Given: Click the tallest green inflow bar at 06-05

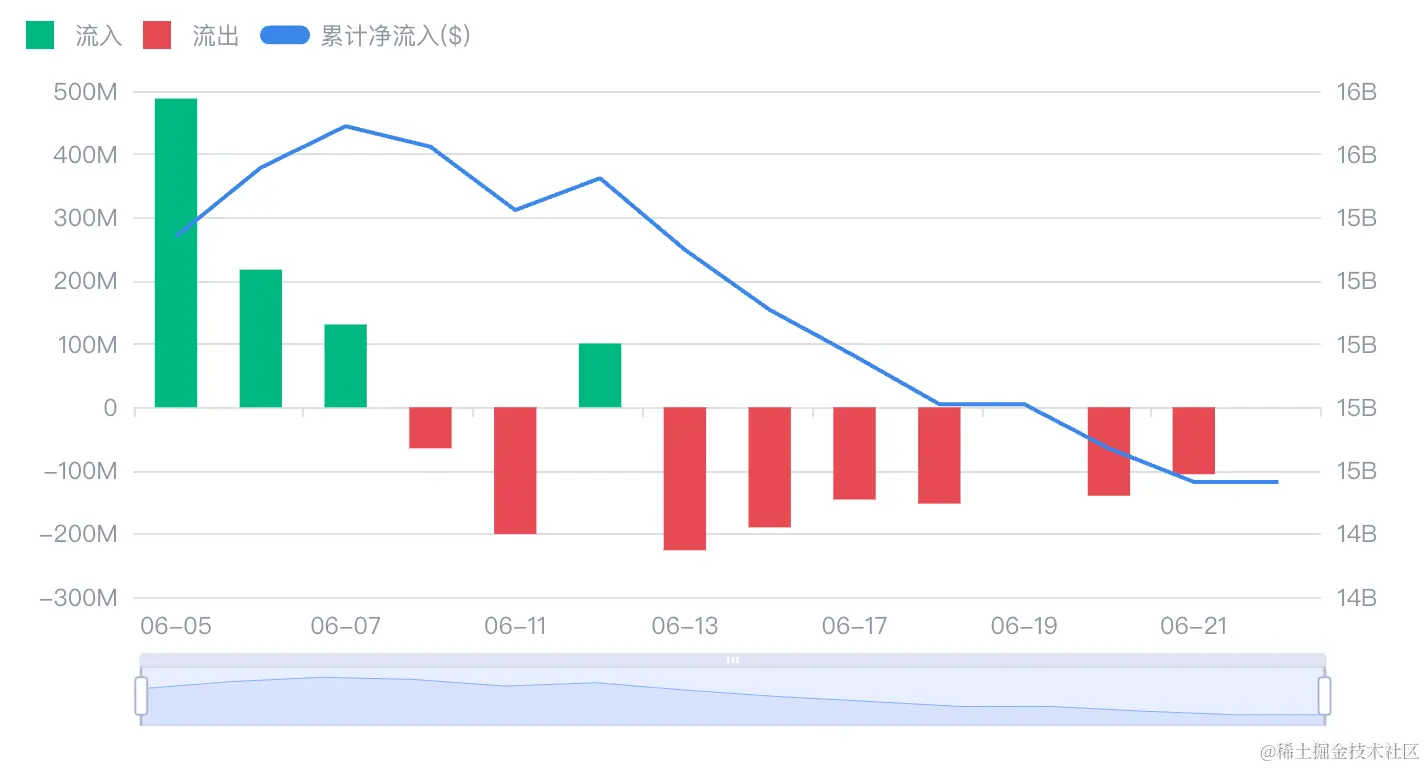Looking at the screenshot, I should click(176, 252).
